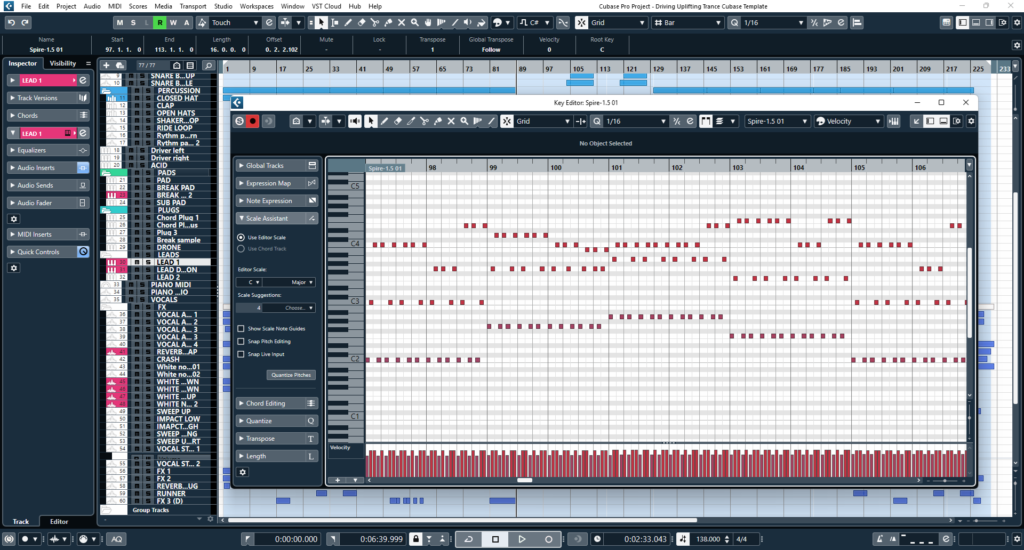Open the Touch automation mode dropdown
The width and height of the screenshot is (1024, 550).
pyautogui.click(x=234, y=22)
